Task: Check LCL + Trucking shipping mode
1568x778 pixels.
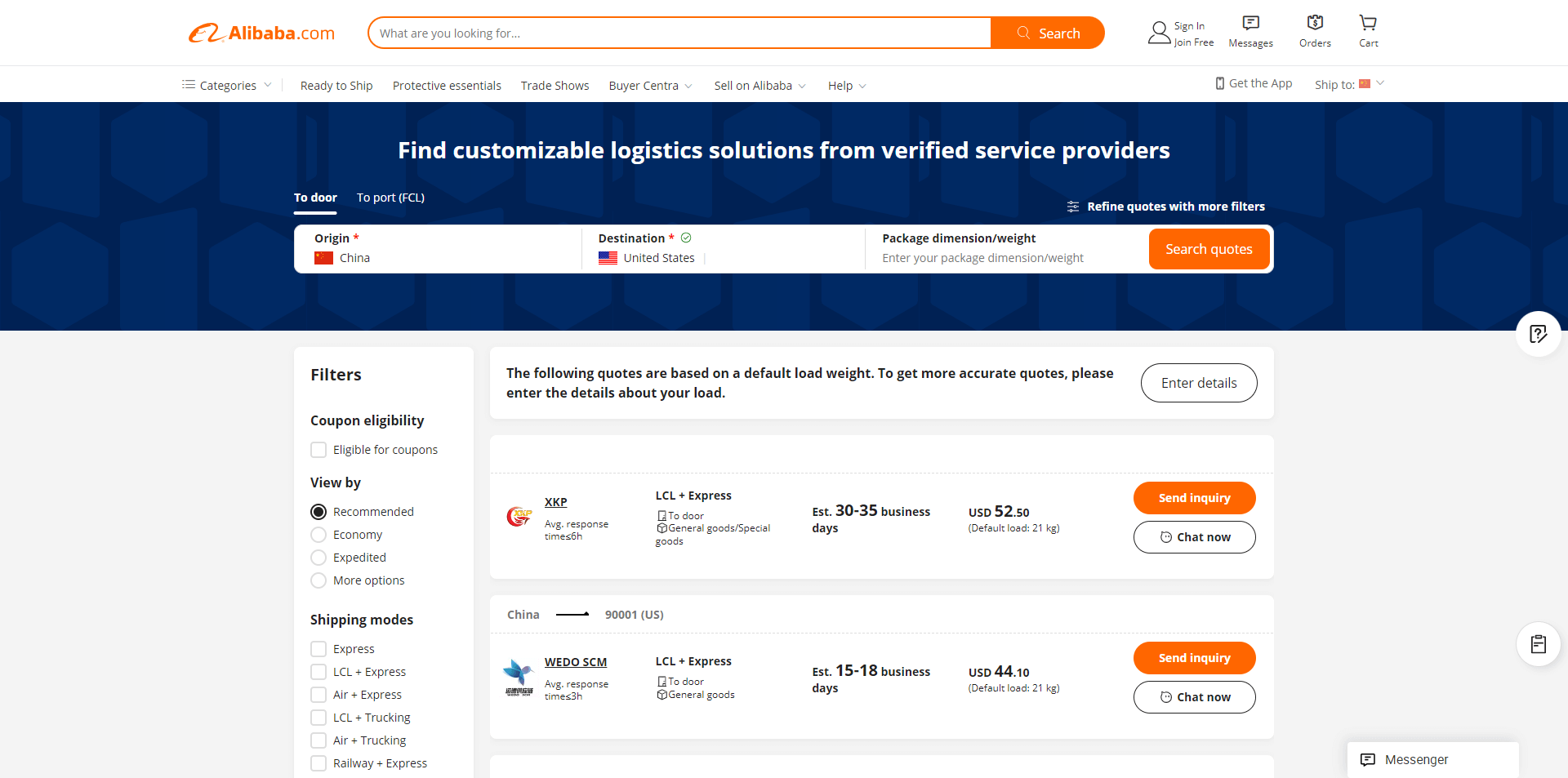Action: click(318, 718)
